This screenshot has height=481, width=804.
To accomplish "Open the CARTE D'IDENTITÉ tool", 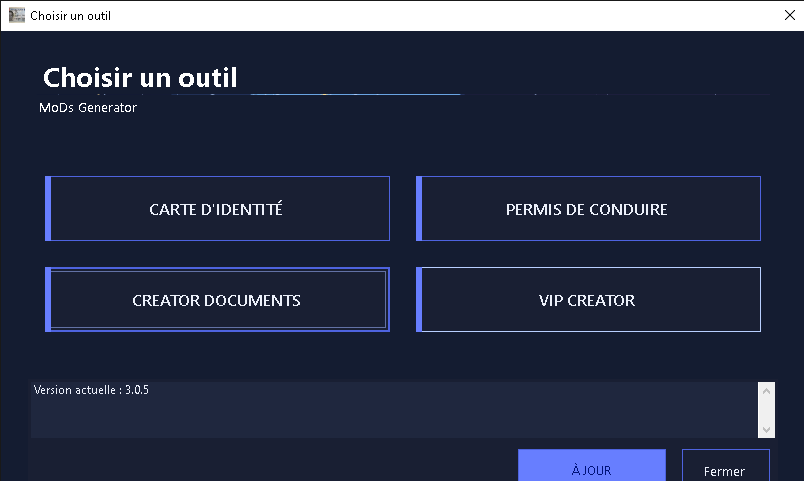I will coord(217,209).
